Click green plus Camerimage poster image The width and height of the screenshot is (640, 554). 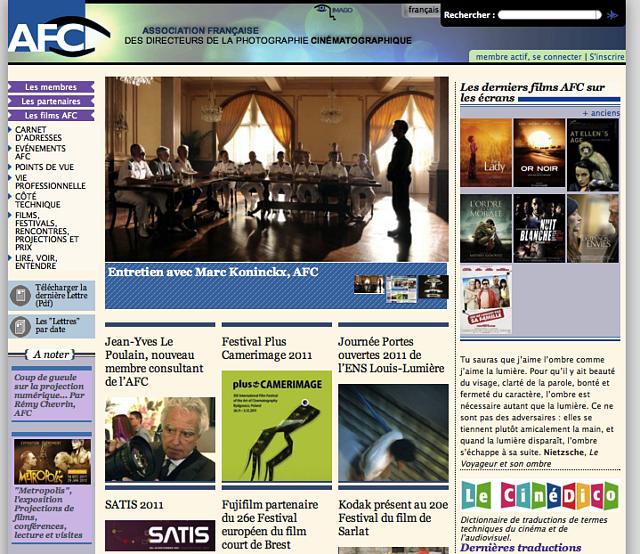point(277,426)
